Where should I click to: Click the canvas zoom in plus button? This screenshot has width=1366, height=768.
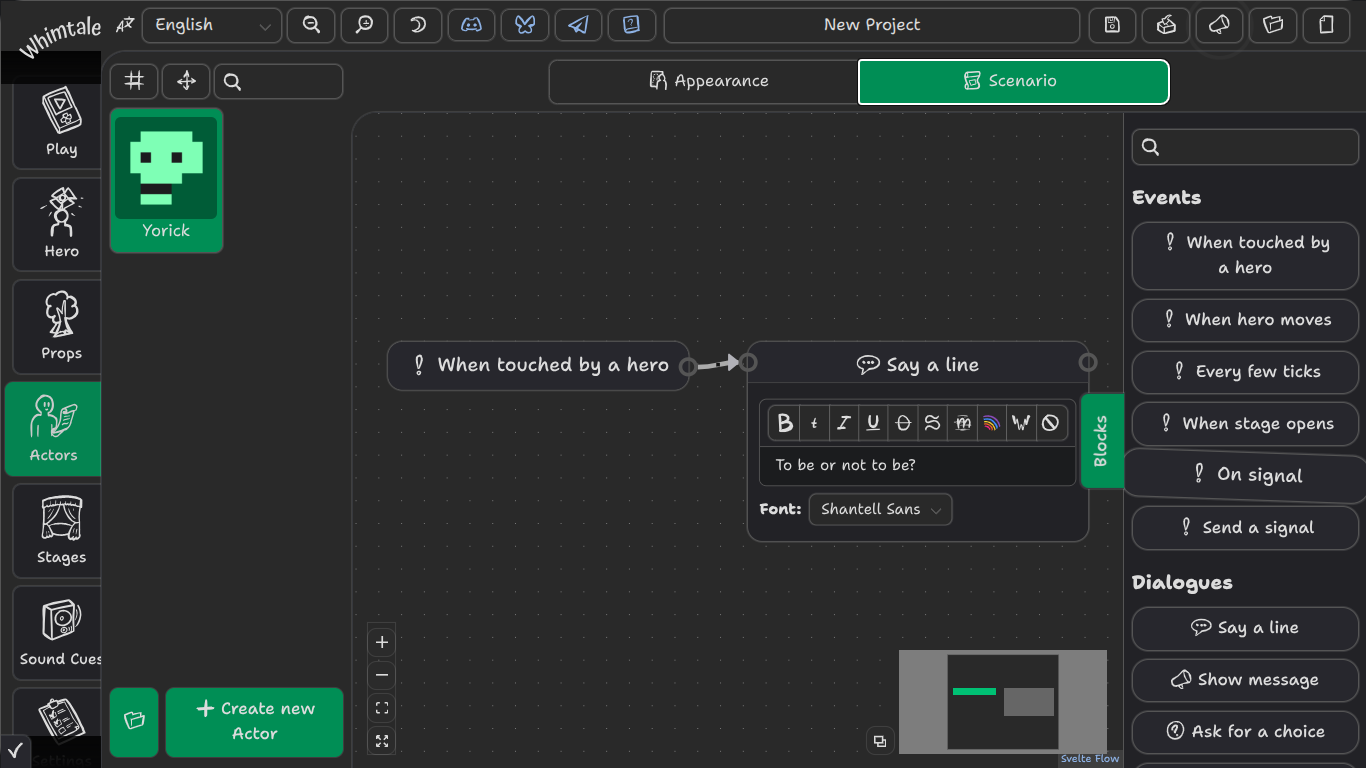click(x=381, y=642)
